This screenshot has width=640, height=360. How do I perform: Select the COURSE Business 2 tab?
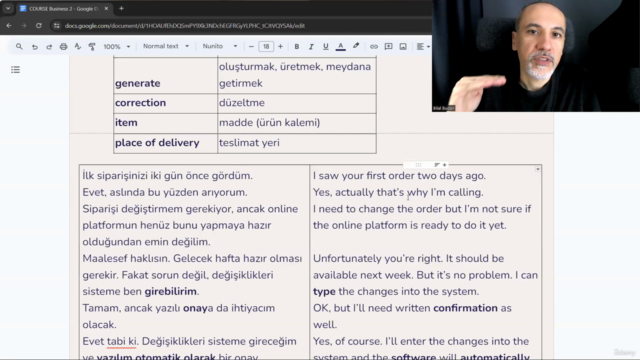click(x=63, y=9)
